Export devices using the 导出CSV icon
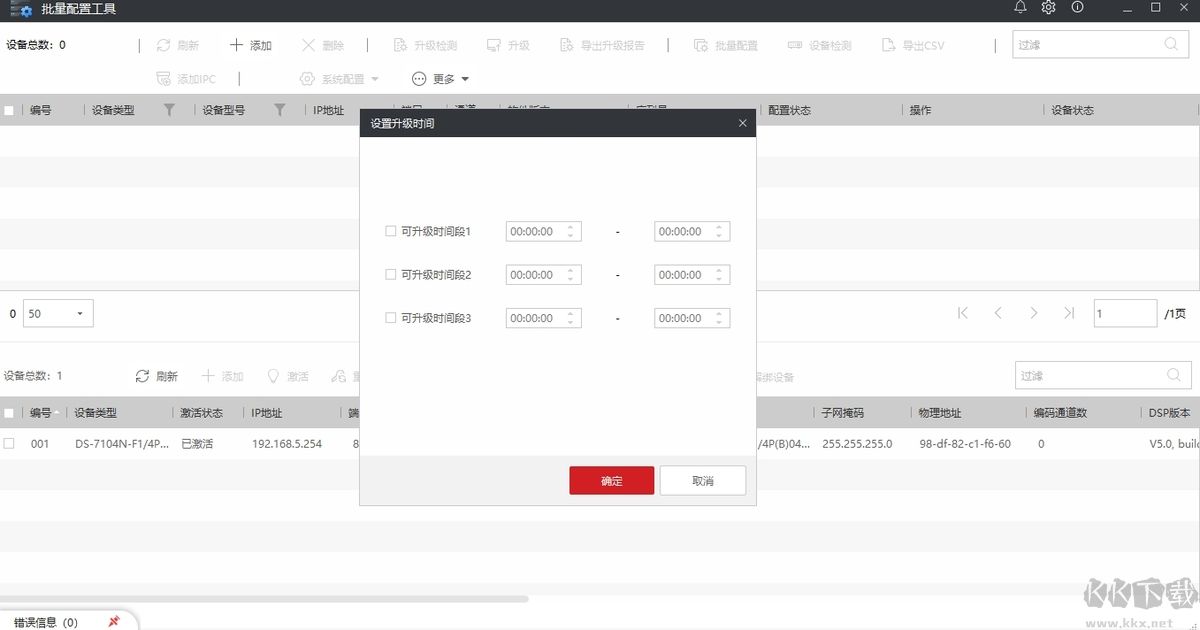This screenshot has width=1200, height=630. point(914,44)
